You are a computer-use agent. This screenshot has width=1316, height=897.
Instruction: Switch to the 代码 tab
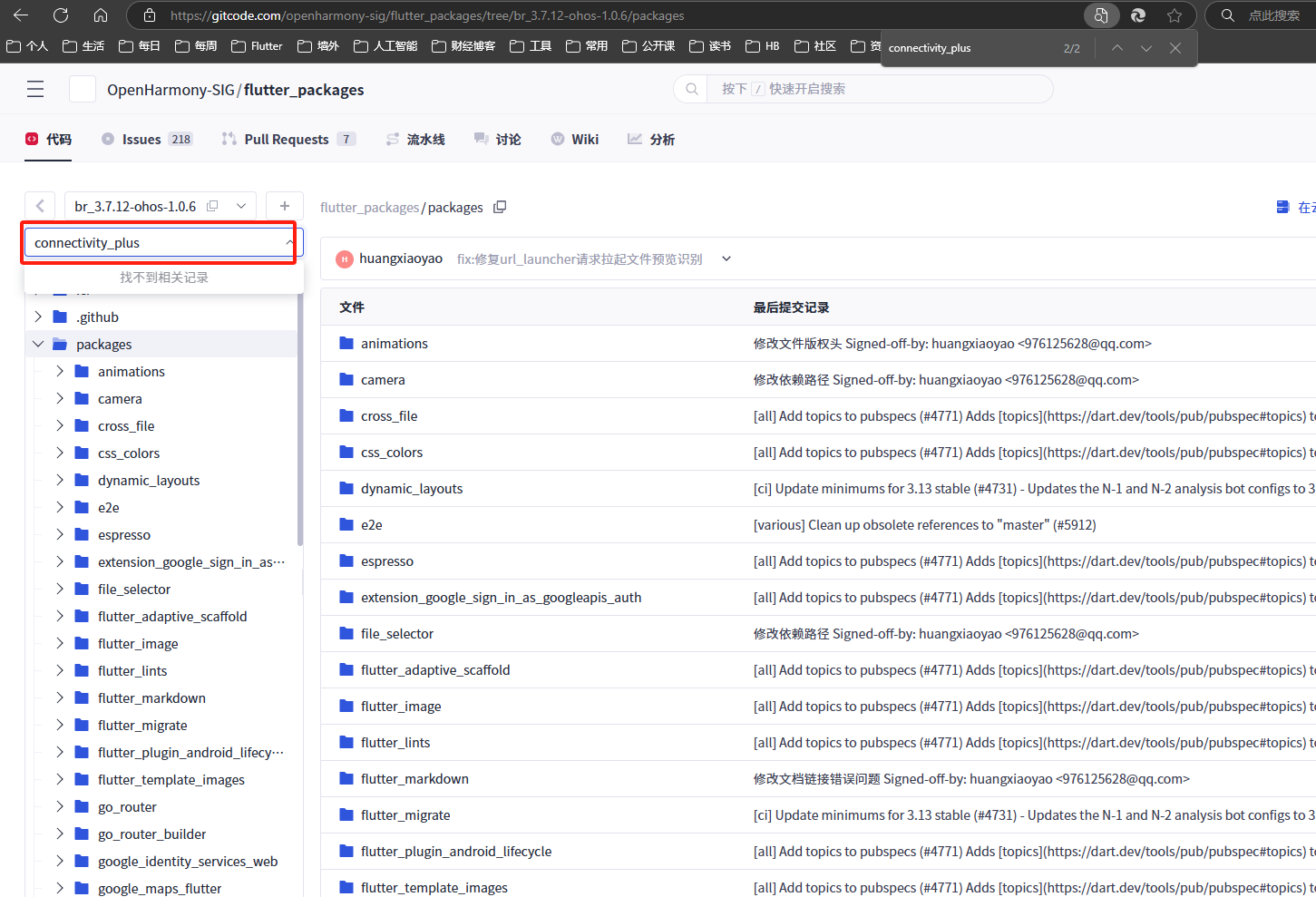[48, 139]
